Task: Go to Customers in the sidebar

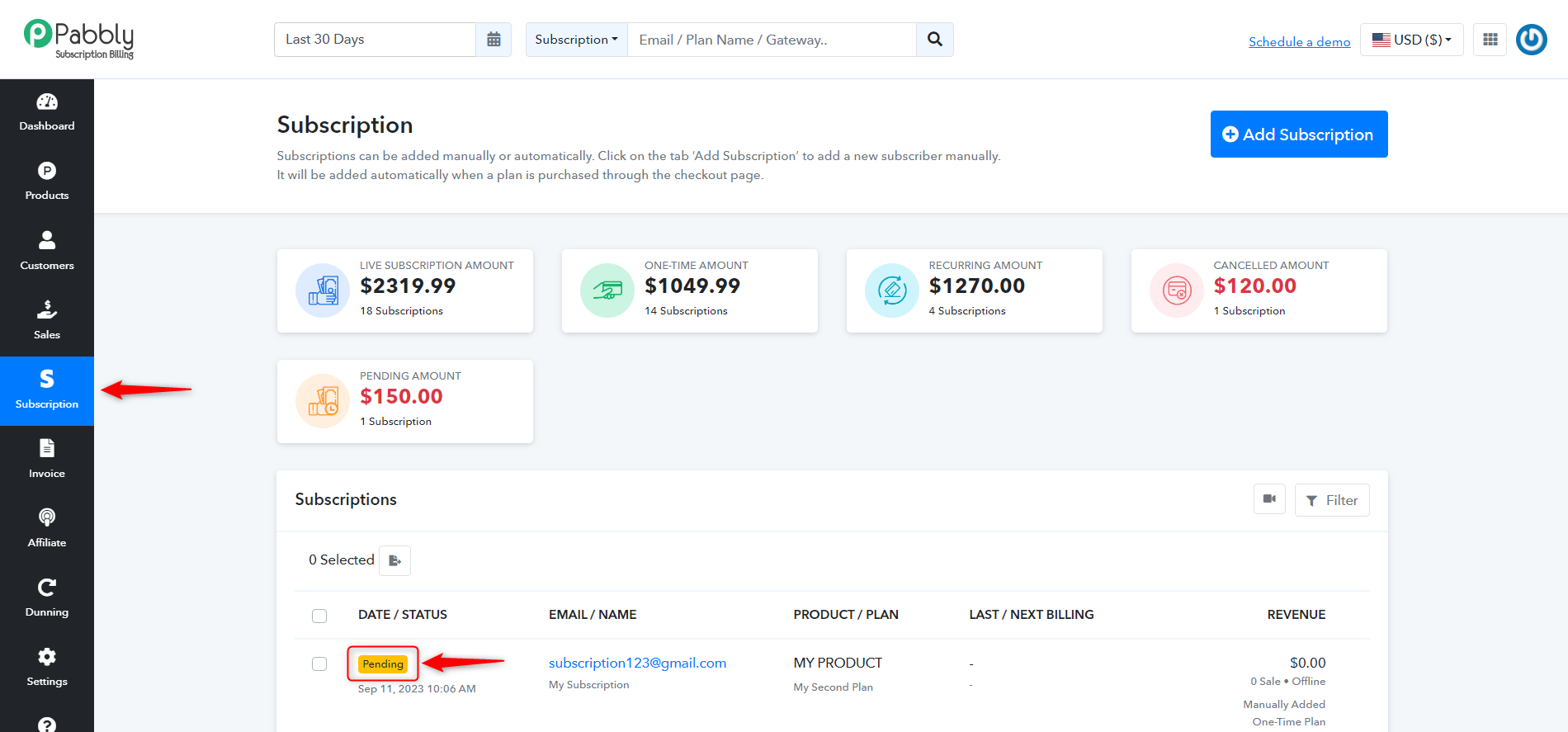Action: [x=47, y=252]
